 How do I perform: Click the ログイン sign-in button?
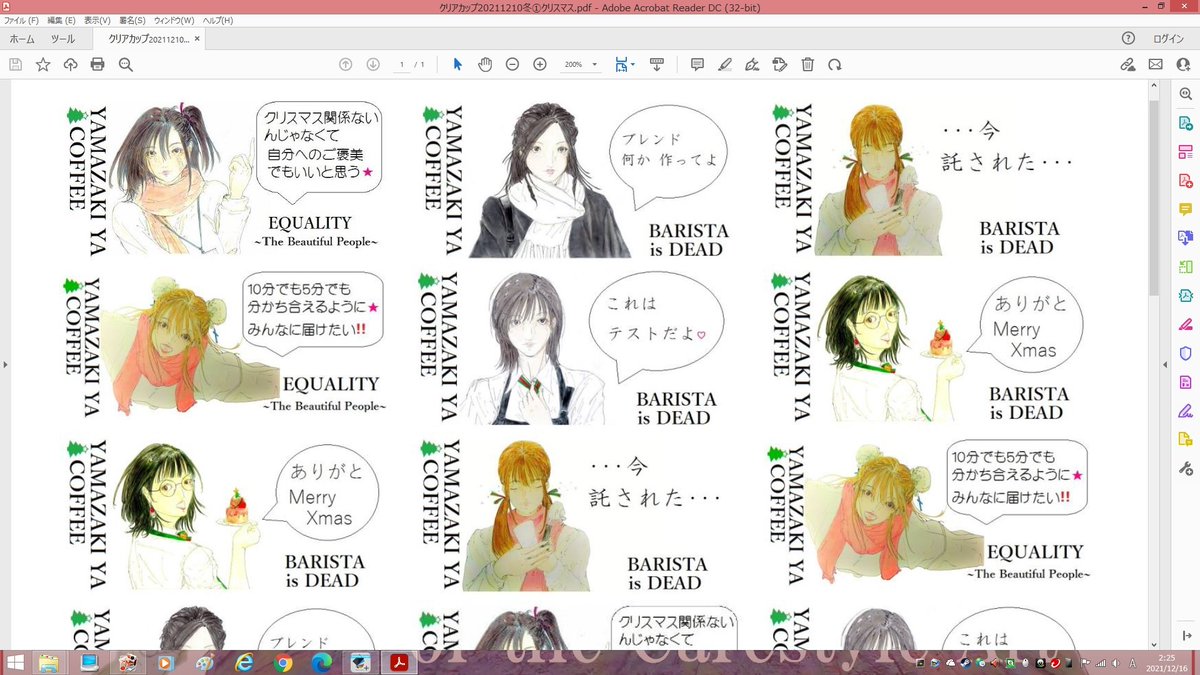pos(1168,39)
